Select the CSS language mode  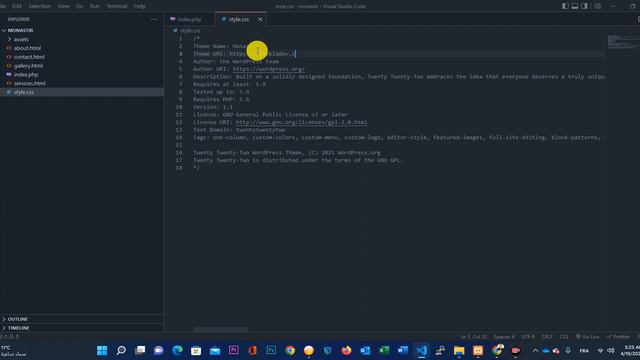[564, 337]
